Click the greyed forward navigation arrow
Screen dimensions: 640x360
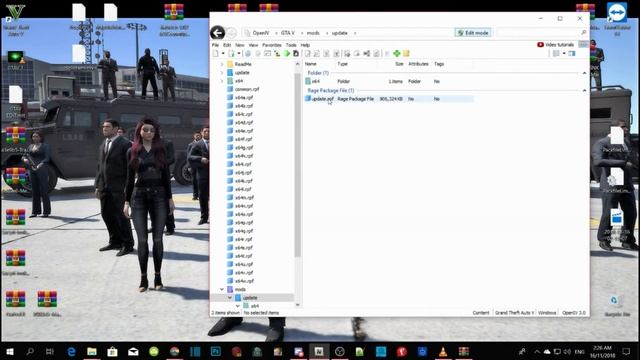click(231, 33)
